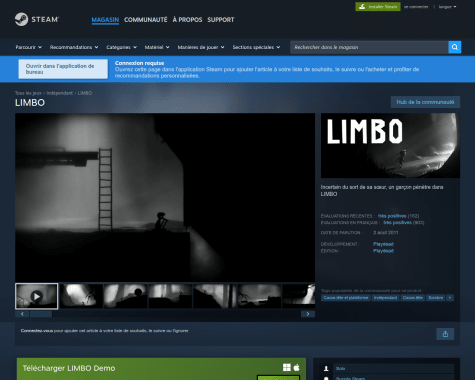Play the trailer video thumbnail
Viewport: 475px width, 380px height.
pyautogui.click(x=37, y=296)
